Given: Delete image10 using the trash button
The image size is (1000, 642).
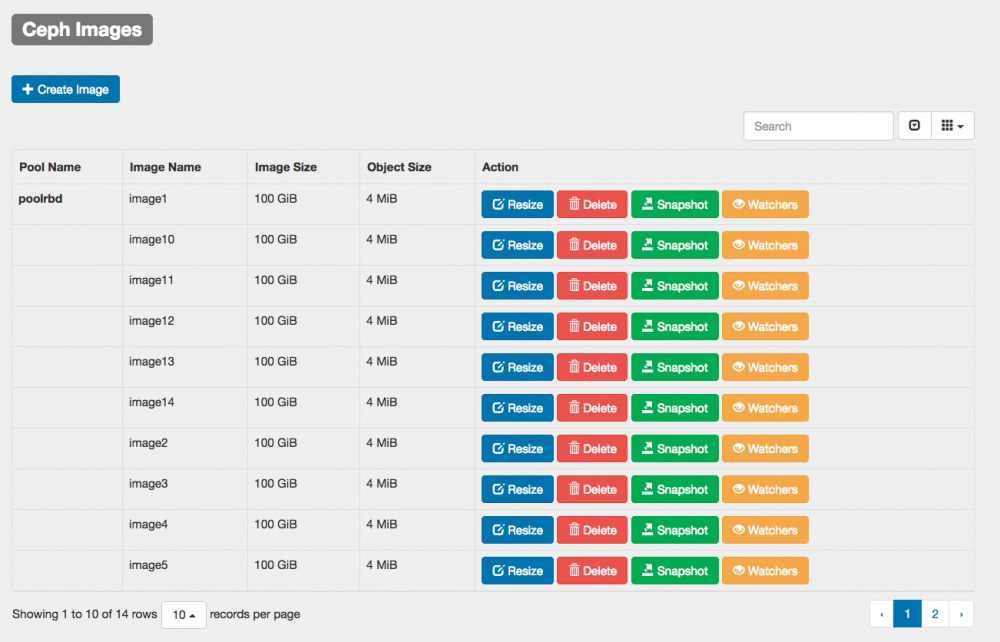Looking at the screenshot, I should [592, 245].
